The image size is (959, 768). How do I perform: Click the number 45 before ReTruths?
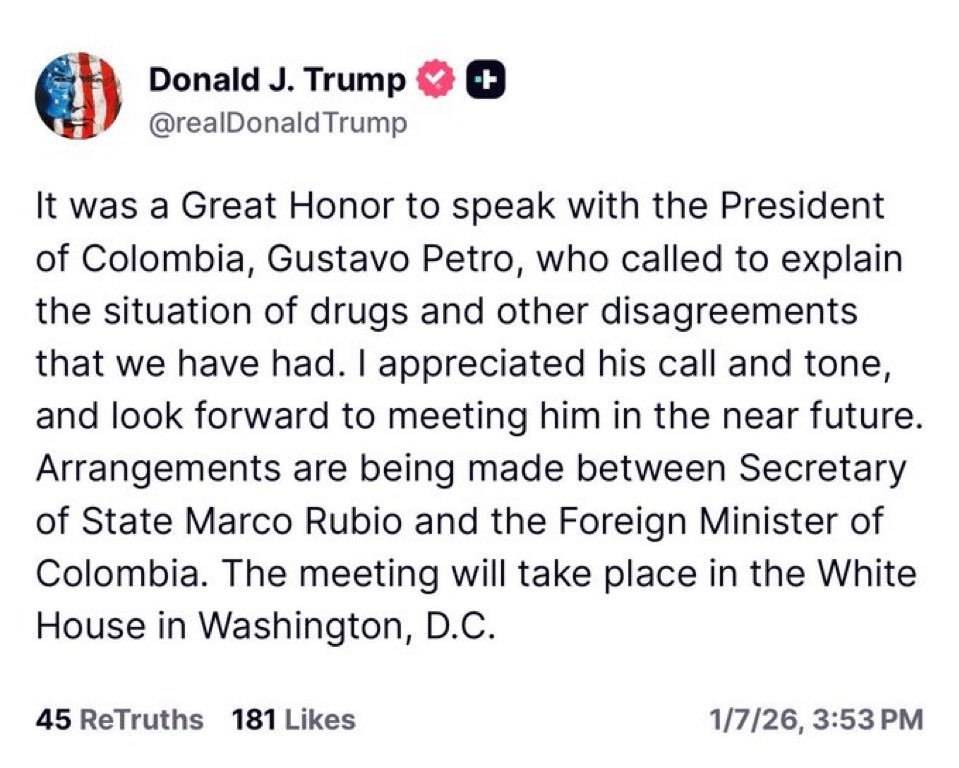pos(55,720)
